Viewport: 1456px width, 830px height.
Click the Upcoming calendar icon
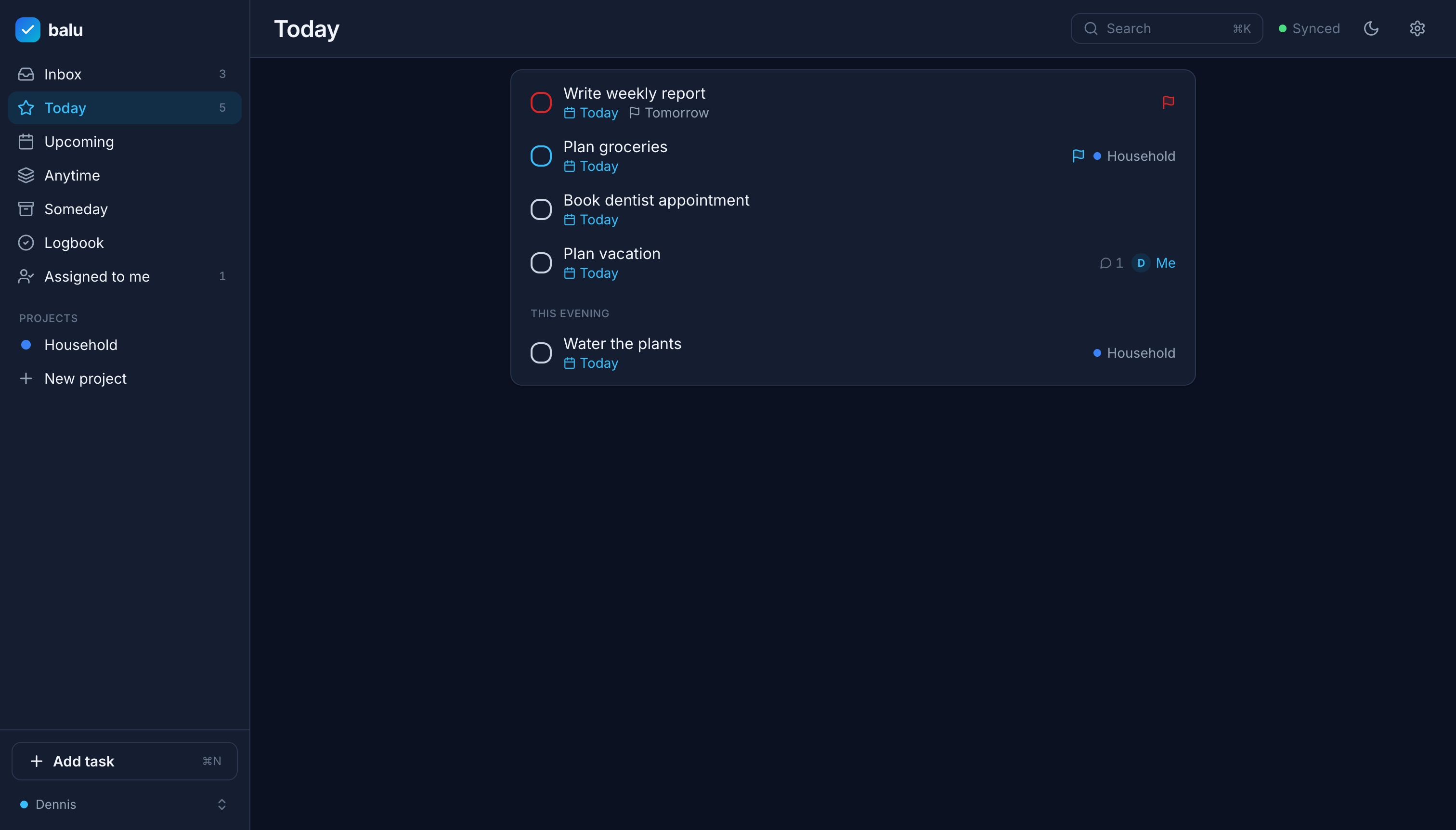(x=26, y=142)
